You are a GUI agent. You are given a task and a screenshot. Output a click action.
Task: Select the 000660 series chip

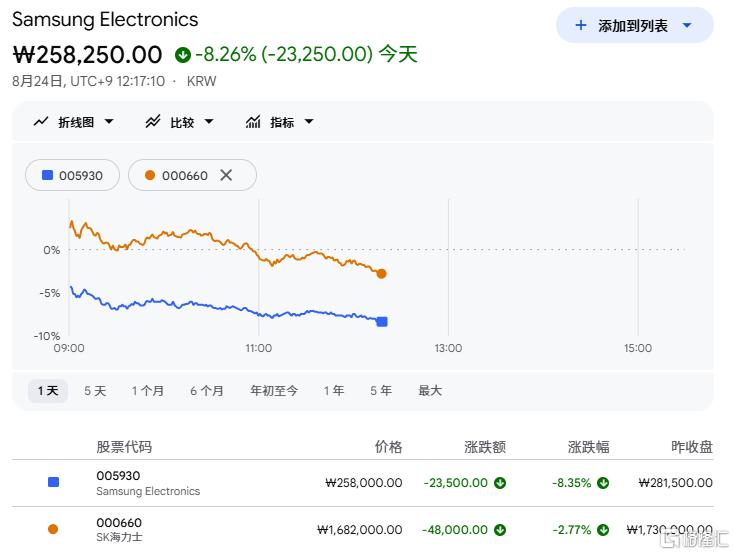[192, 175]
